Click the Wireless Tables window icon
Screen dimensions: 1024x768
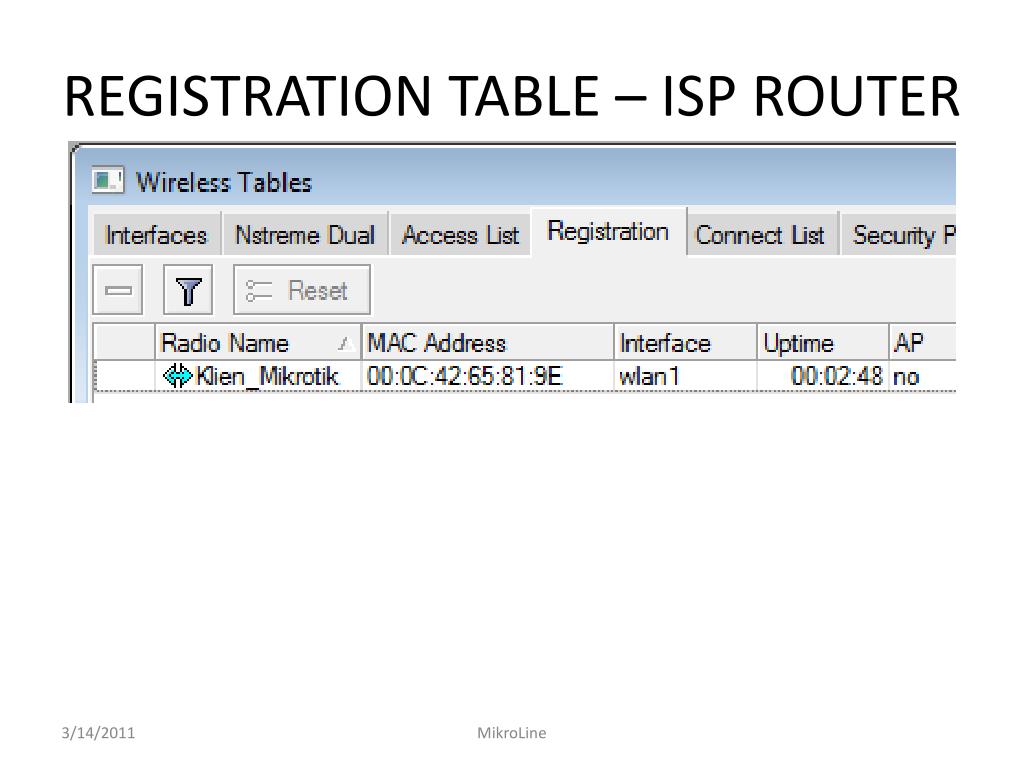click(x=108, y=180)
